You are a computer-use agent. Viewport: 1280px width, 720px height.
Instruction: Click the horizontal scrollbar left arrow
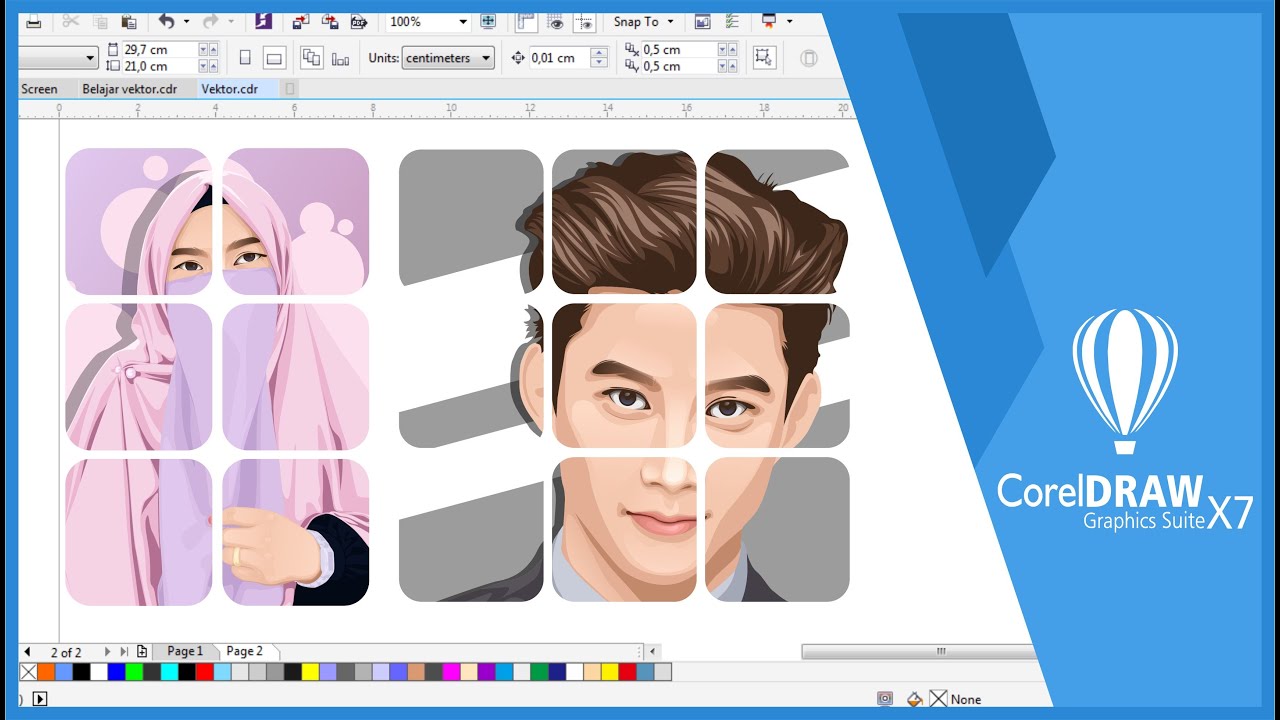coord(653,651)
